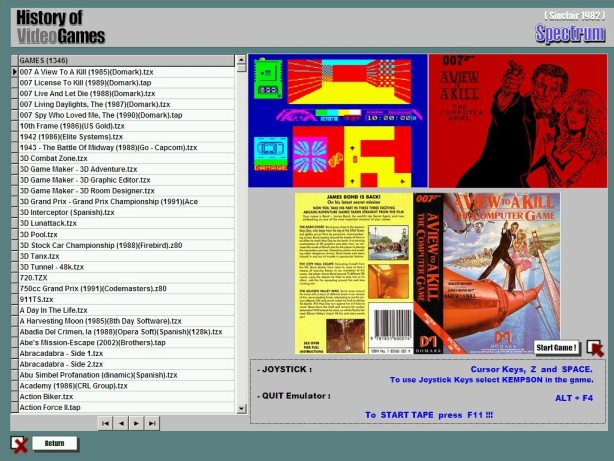Select 3D Stock Car Championship (1988)(Firebird).z80
This screenshot has width=614, height=461.
126,245
